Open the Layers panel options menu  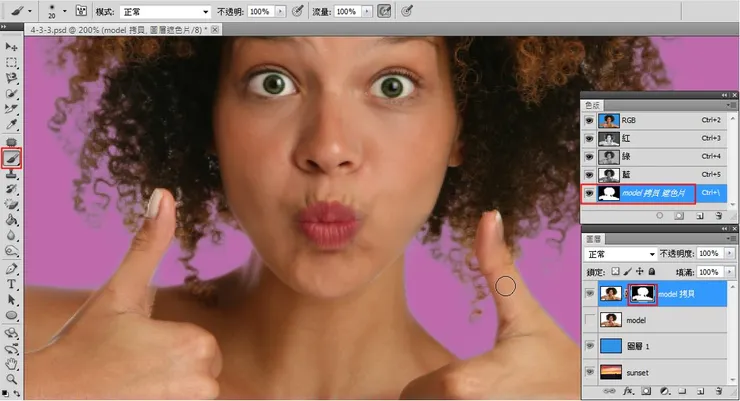point(731,239)
